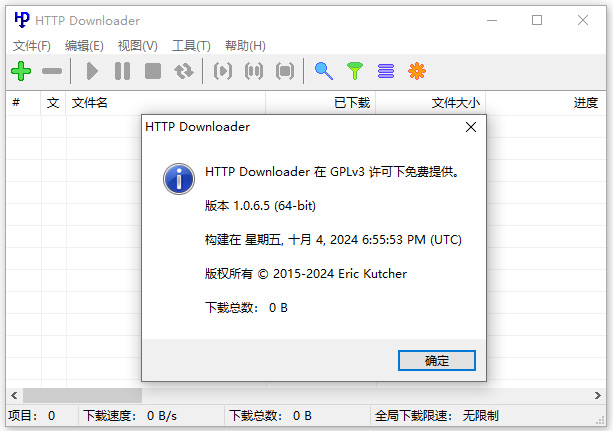Image resolution: width=613 pixels, height=431 pixels.
Task: Open the 工具(T) menu
Action: click(x=191, y=46)
